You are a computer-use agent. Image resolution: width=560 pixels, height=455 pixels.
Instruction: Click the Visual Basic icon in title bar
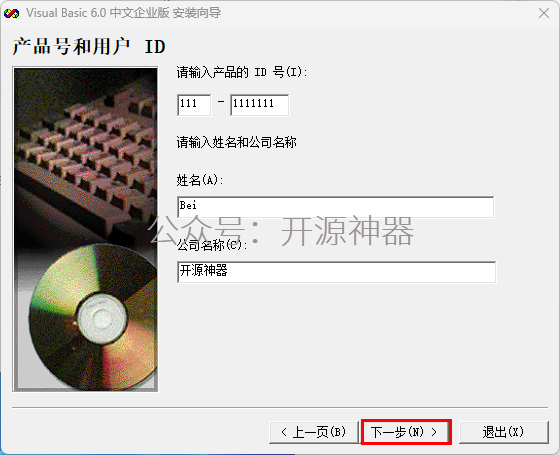point(11,13)
